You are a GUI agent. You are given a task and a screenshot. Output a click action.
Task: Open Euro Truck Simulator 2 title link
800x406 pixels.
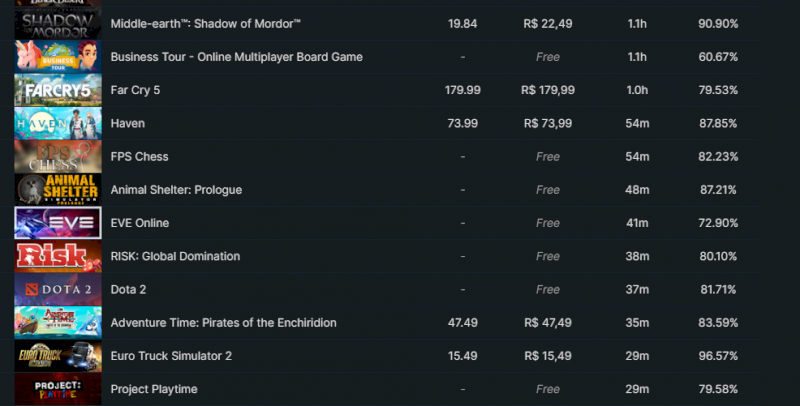[x=171, y=355]
